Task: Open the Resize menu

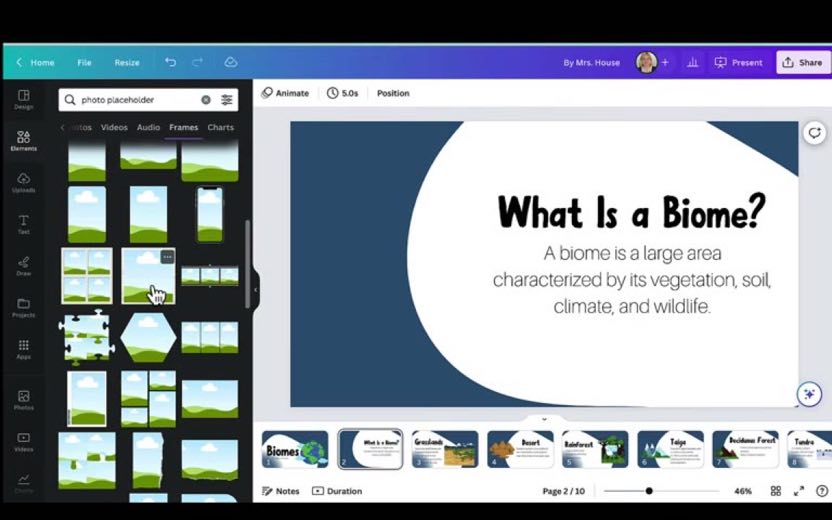Action: (x=127, y=62)
